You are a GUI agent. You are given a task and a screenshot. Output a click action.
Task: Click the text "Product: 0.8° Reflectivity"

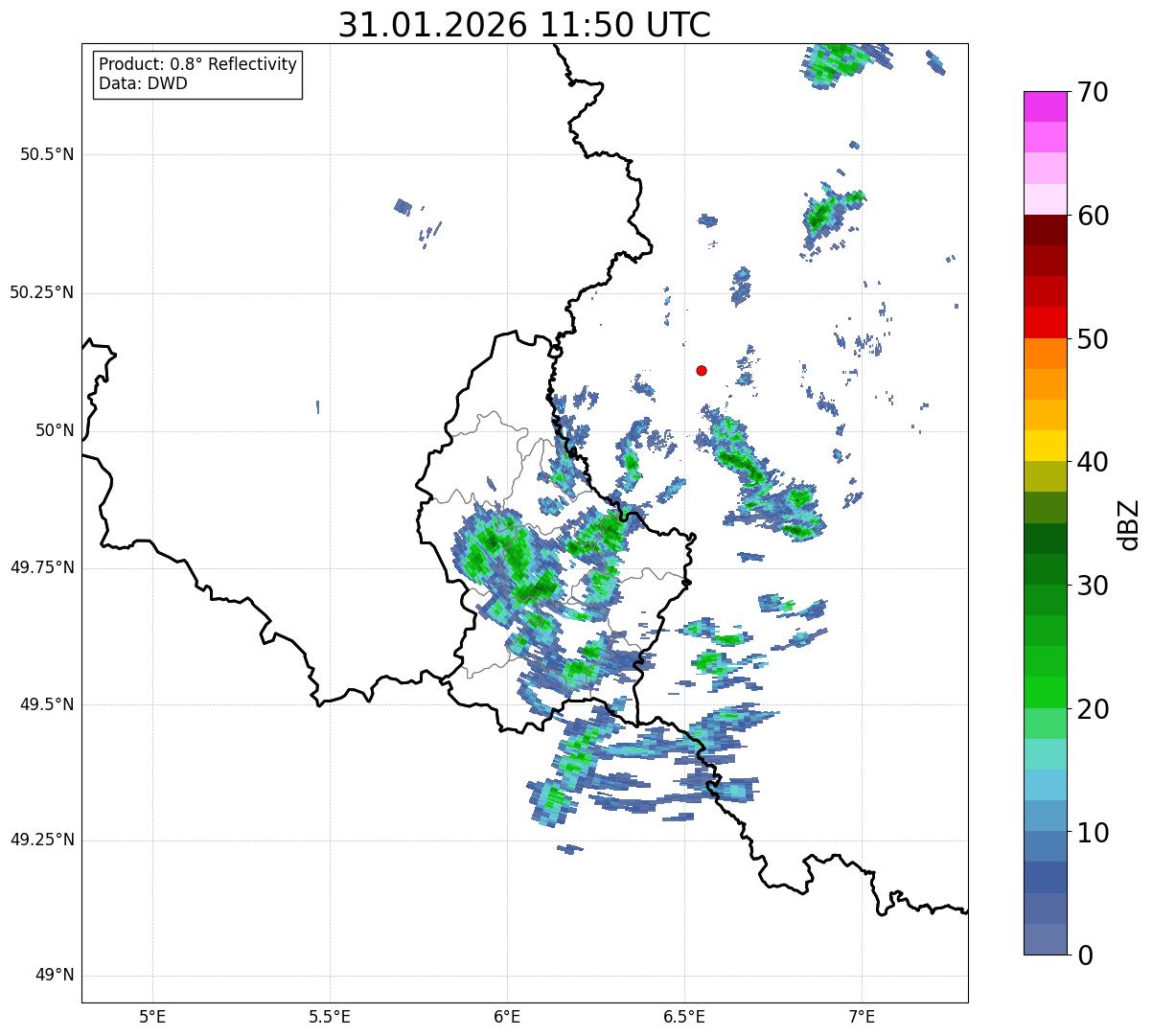[x=198, y=64]
